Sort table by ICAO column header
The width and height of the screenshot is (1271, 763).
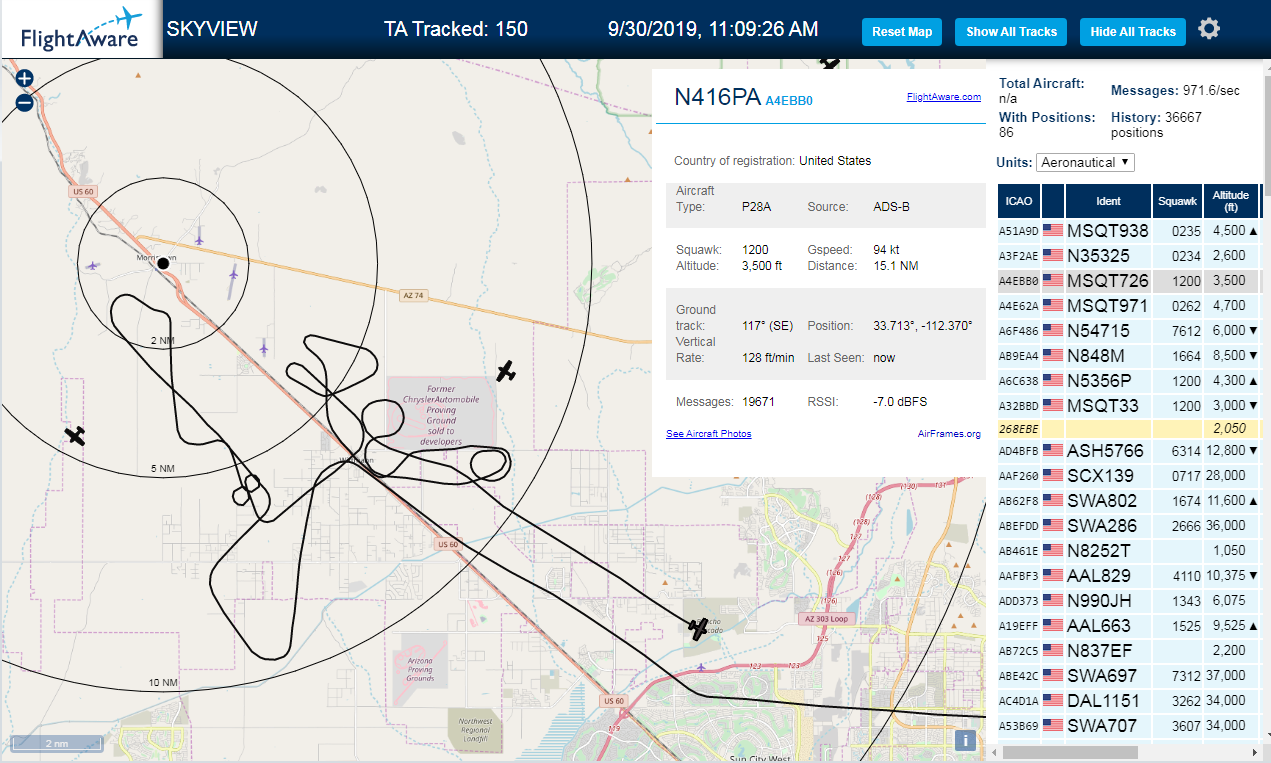[1018, 201]
